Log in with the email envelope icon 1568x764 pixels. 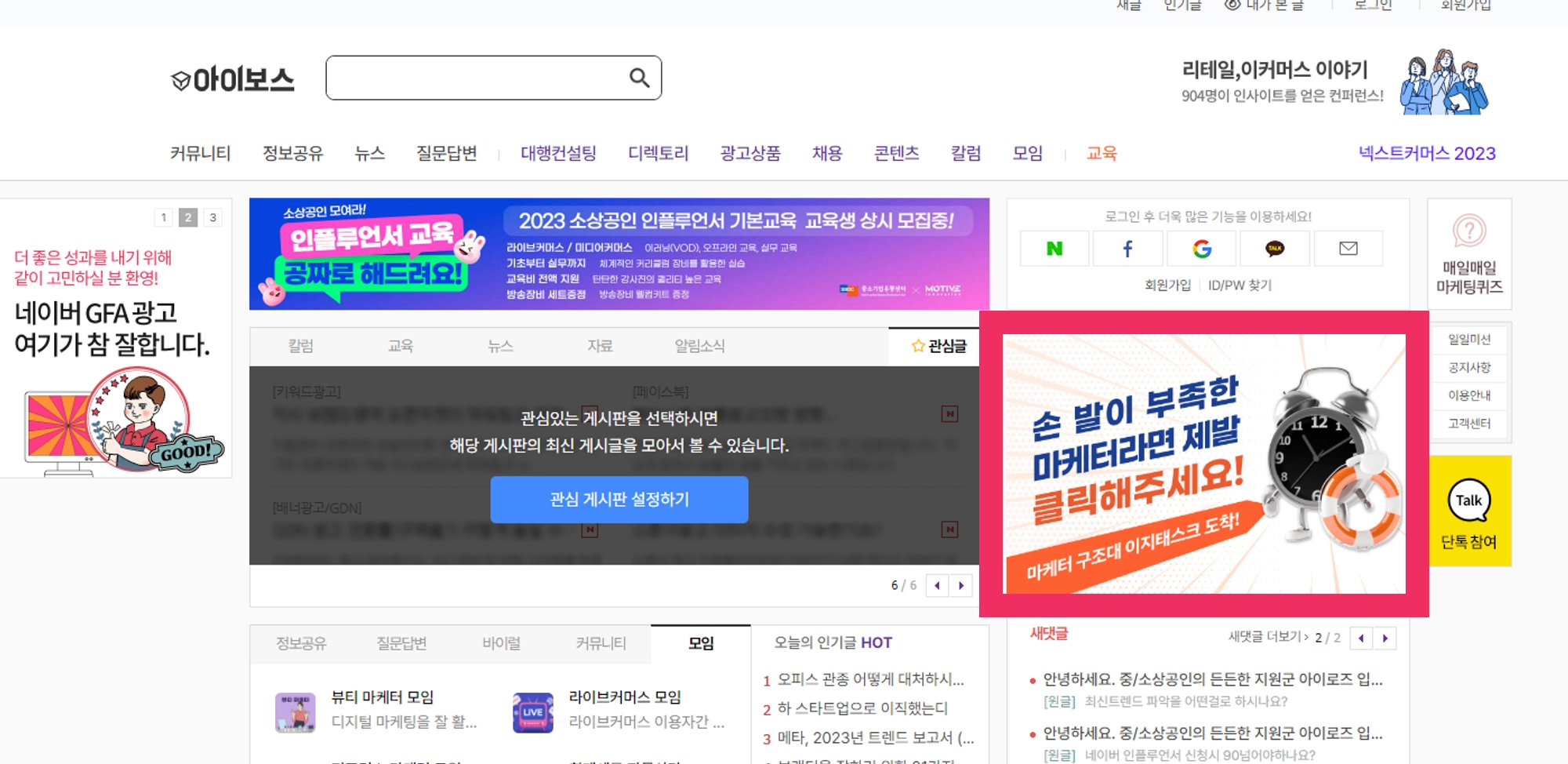pyautogui.click(x=1348, y=249)
